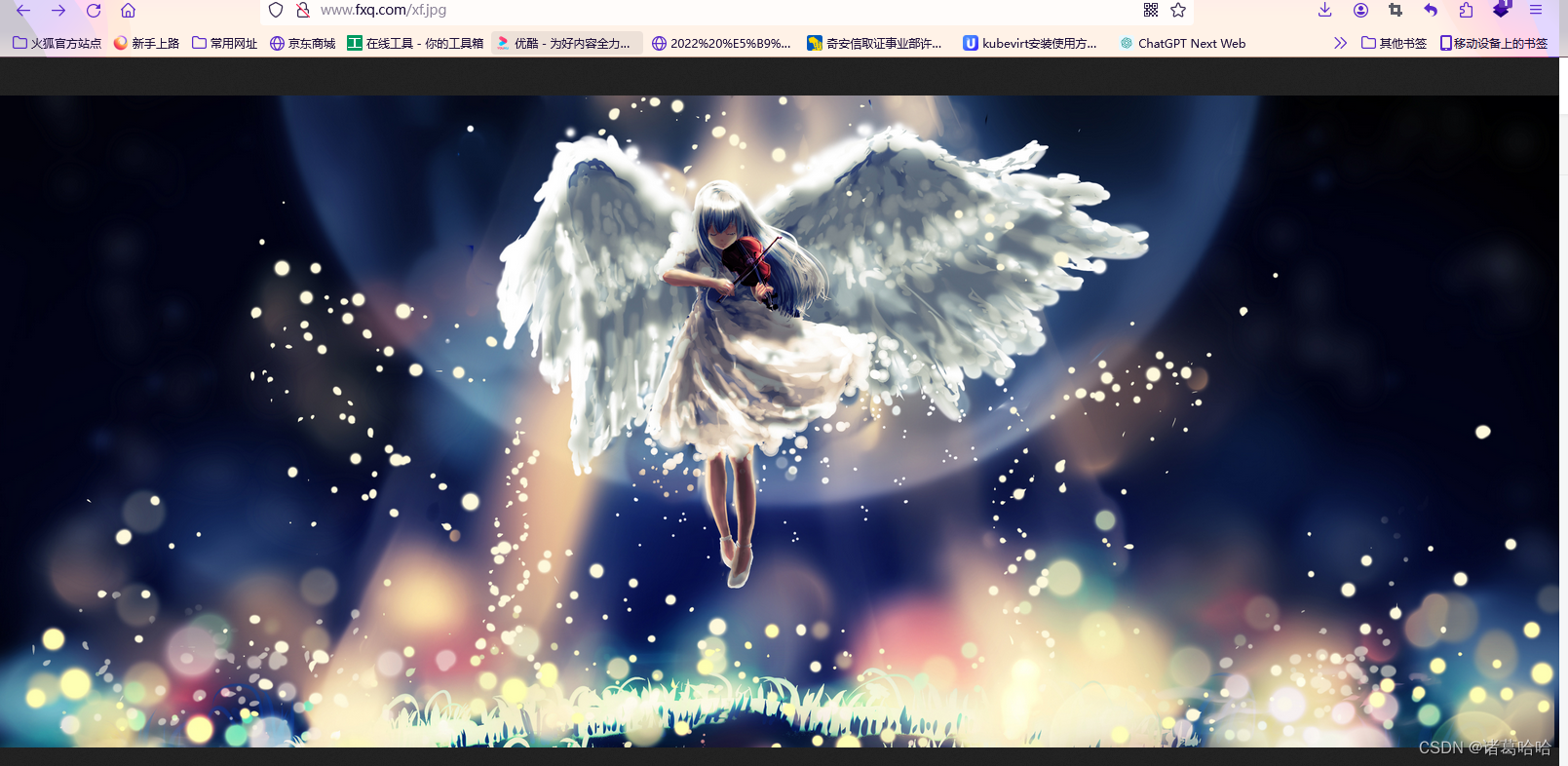The width and height of the screenshot is (1568, 766).
Task: Reload the current page
Action: click(x=94, y=10)
